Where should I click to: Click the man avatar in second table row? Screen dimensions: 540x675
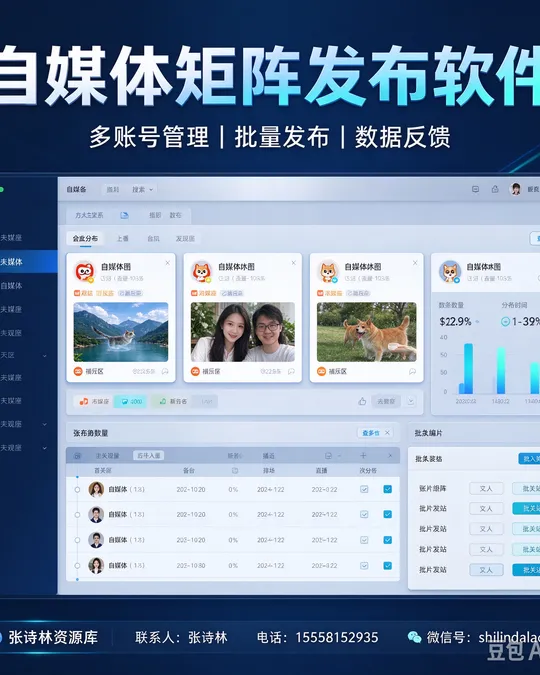[x=96, y=514]
